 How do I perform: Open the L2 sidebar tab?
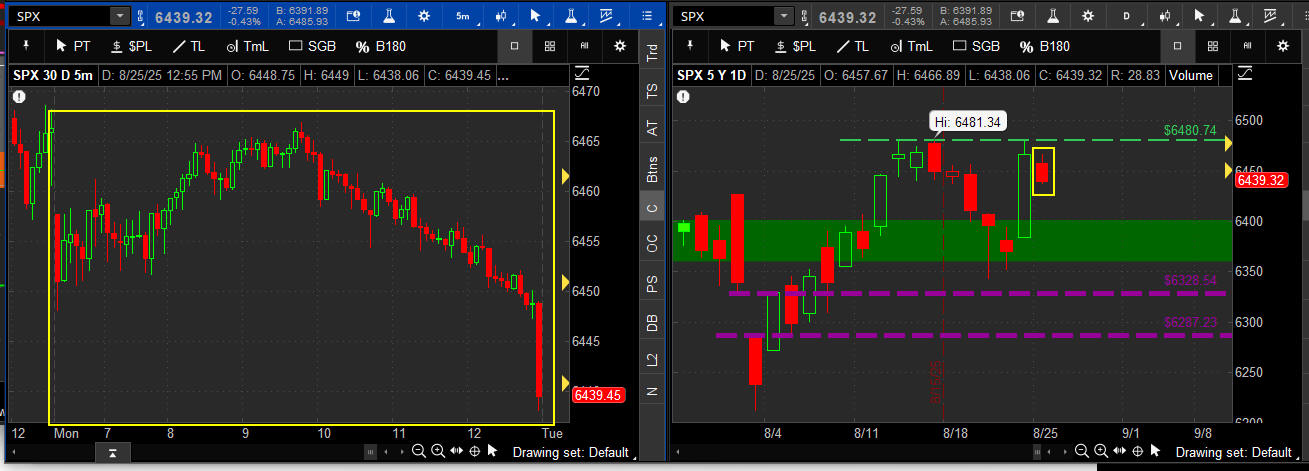pos(652,358)
